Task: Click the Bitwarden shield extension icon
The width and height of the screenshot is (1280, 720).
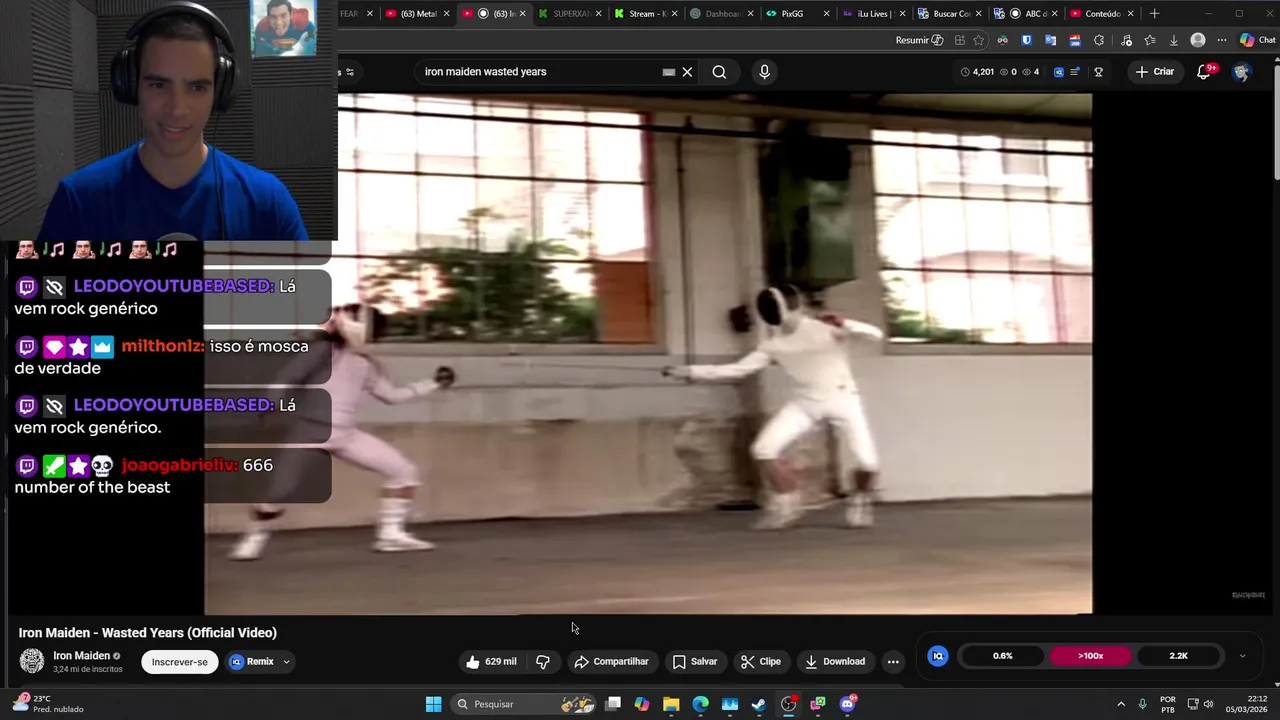Action: (x=1026, y=40)
